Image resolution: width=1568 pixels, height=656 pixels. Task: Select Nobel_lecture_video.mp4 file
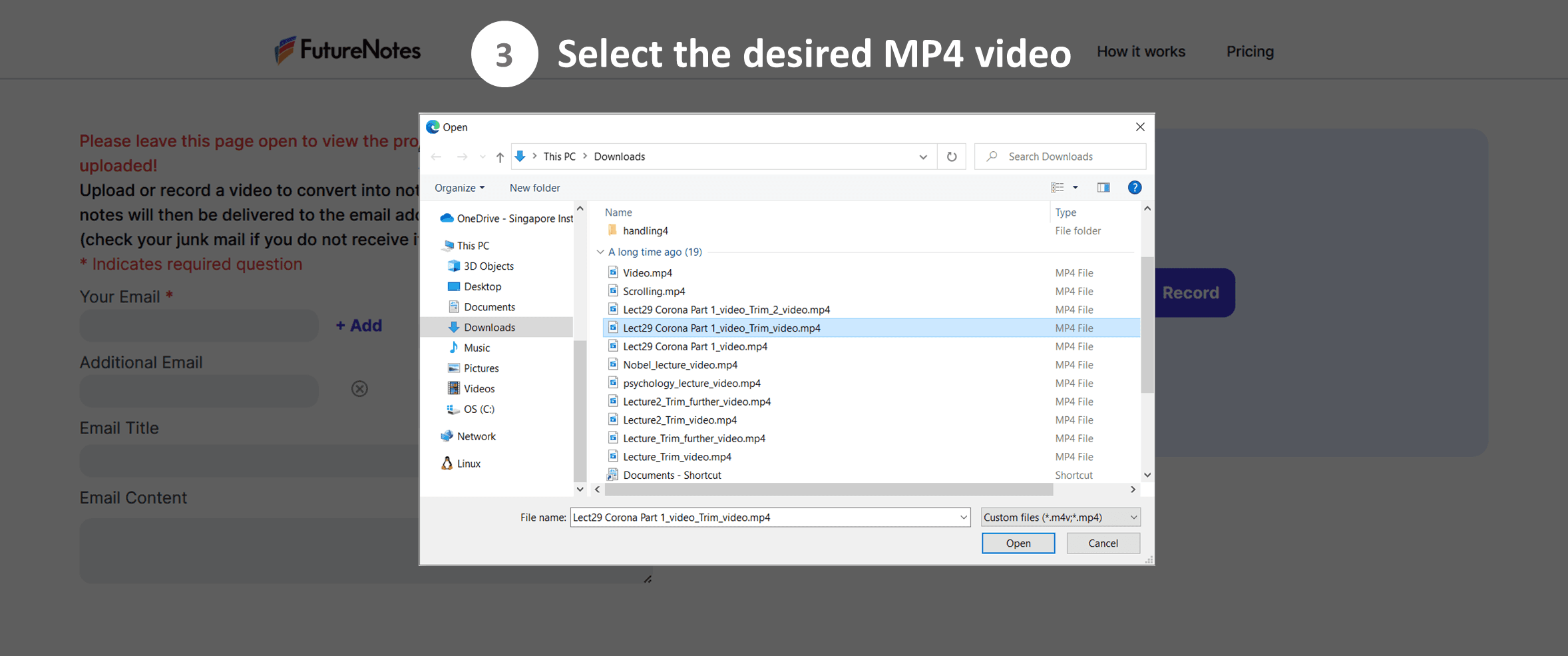click(680, 365)
